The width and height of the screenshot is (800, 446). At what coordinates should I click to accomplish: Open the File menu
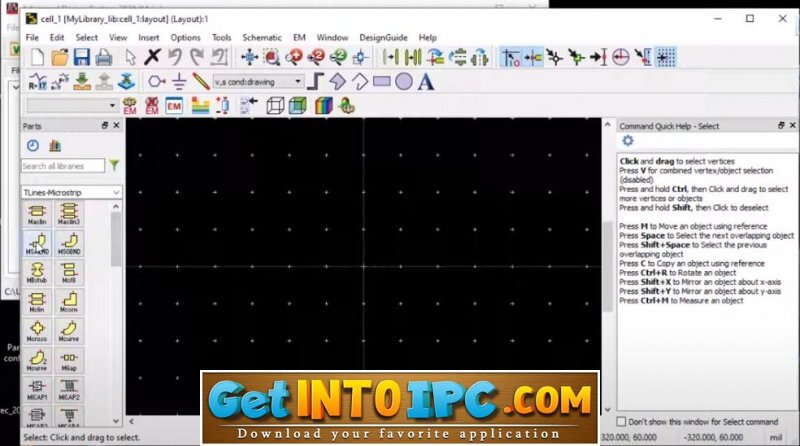[x=32, y=37]
